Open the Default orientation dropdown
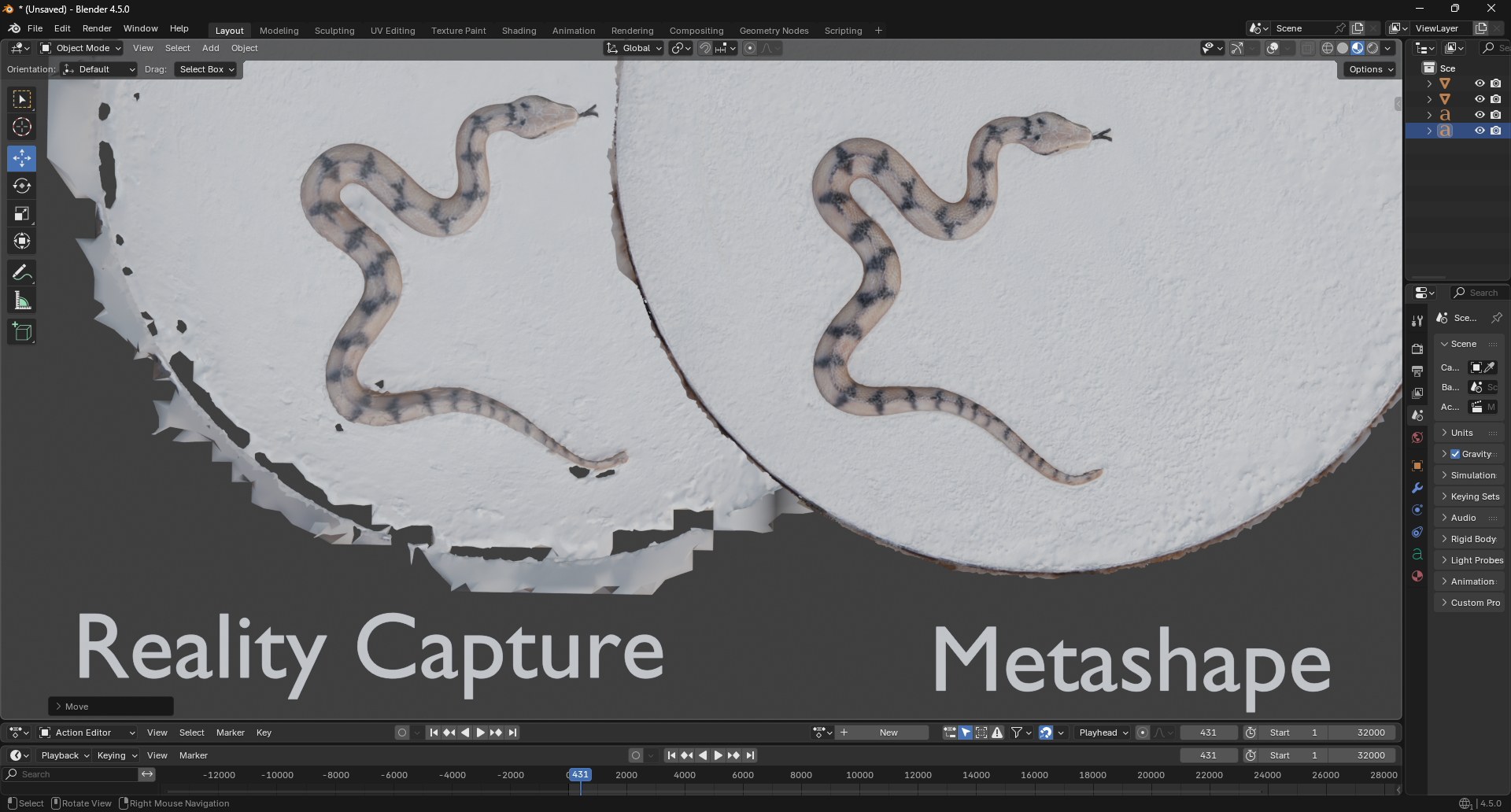This screenshot has height=812, width=1511. point(99,69)
